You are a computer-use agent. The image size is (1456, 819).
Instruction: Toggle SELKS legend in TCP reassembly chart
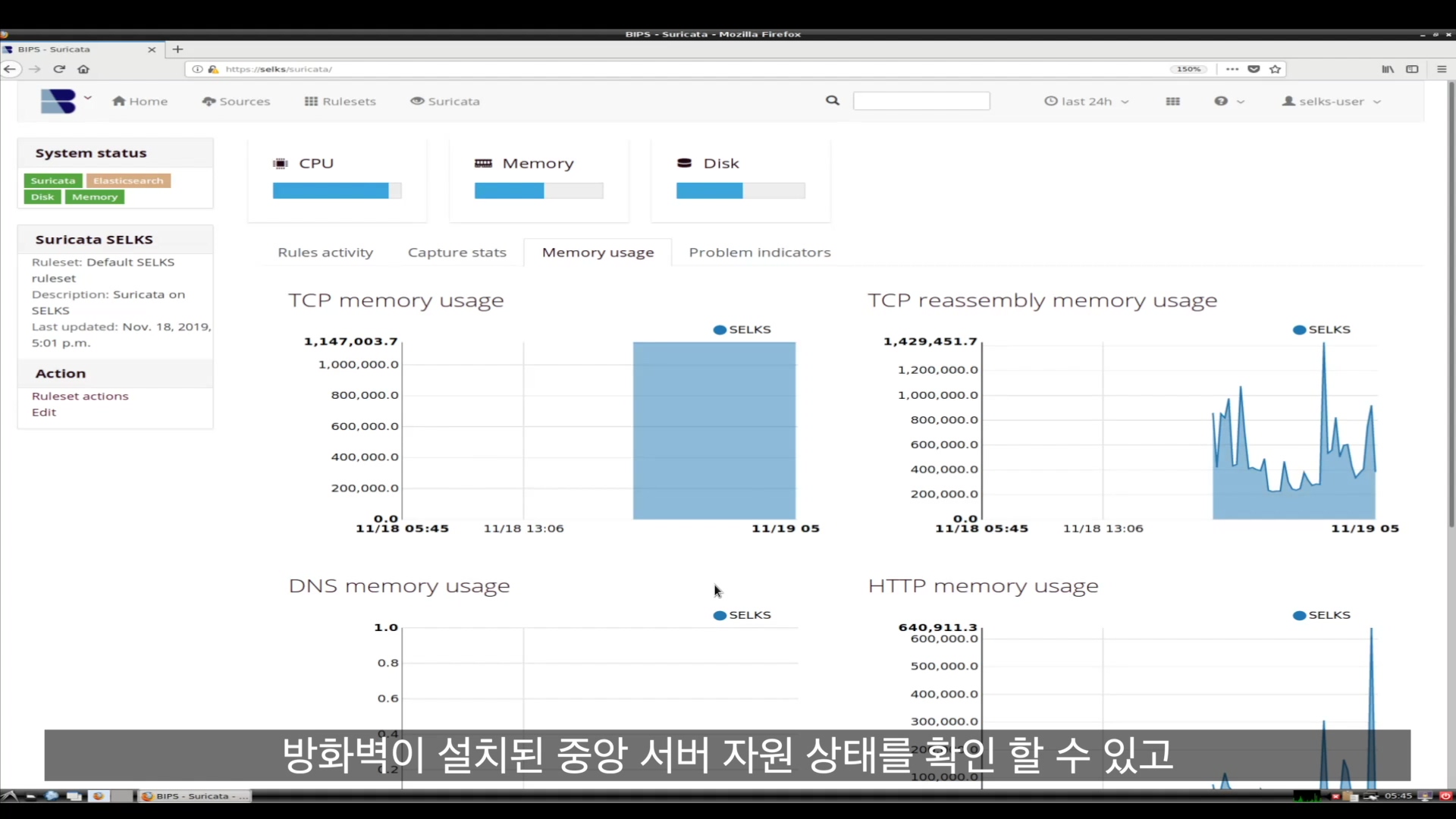[x=1322, y=330]
